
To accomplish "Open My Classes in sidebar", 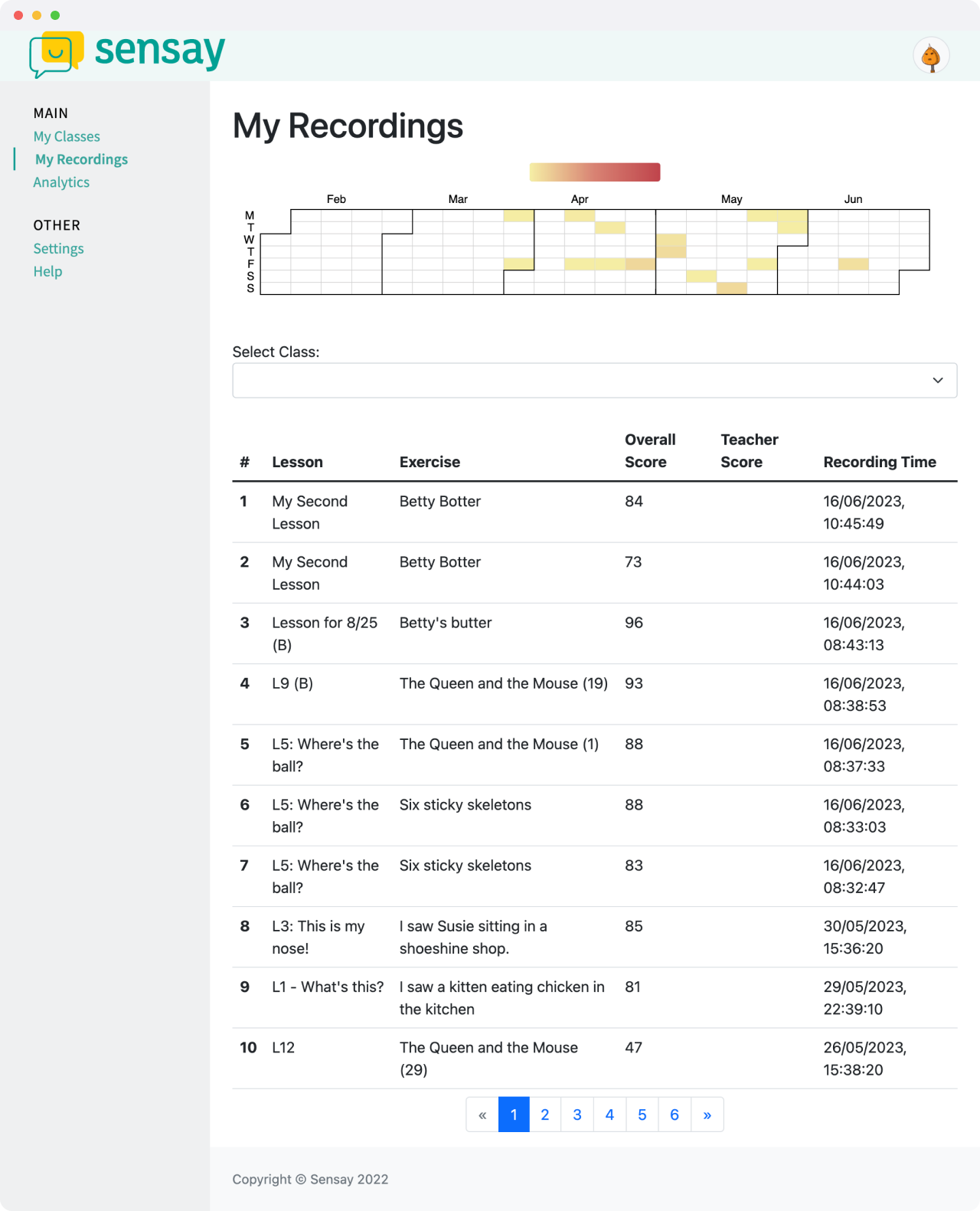I will click(x=67, y=136).
